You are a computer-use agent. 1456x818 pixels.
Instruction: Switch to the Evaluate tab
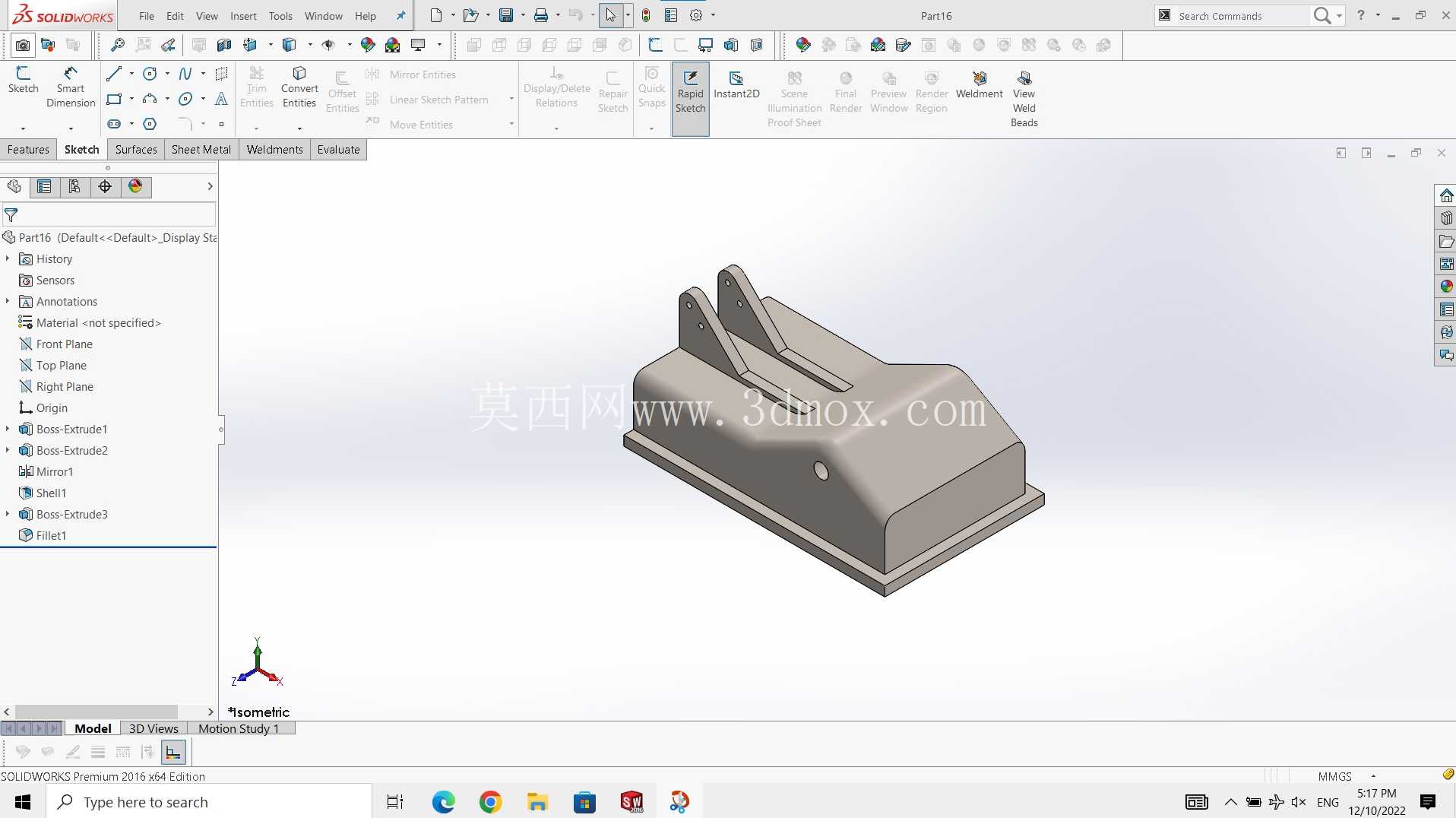(338, 150)
